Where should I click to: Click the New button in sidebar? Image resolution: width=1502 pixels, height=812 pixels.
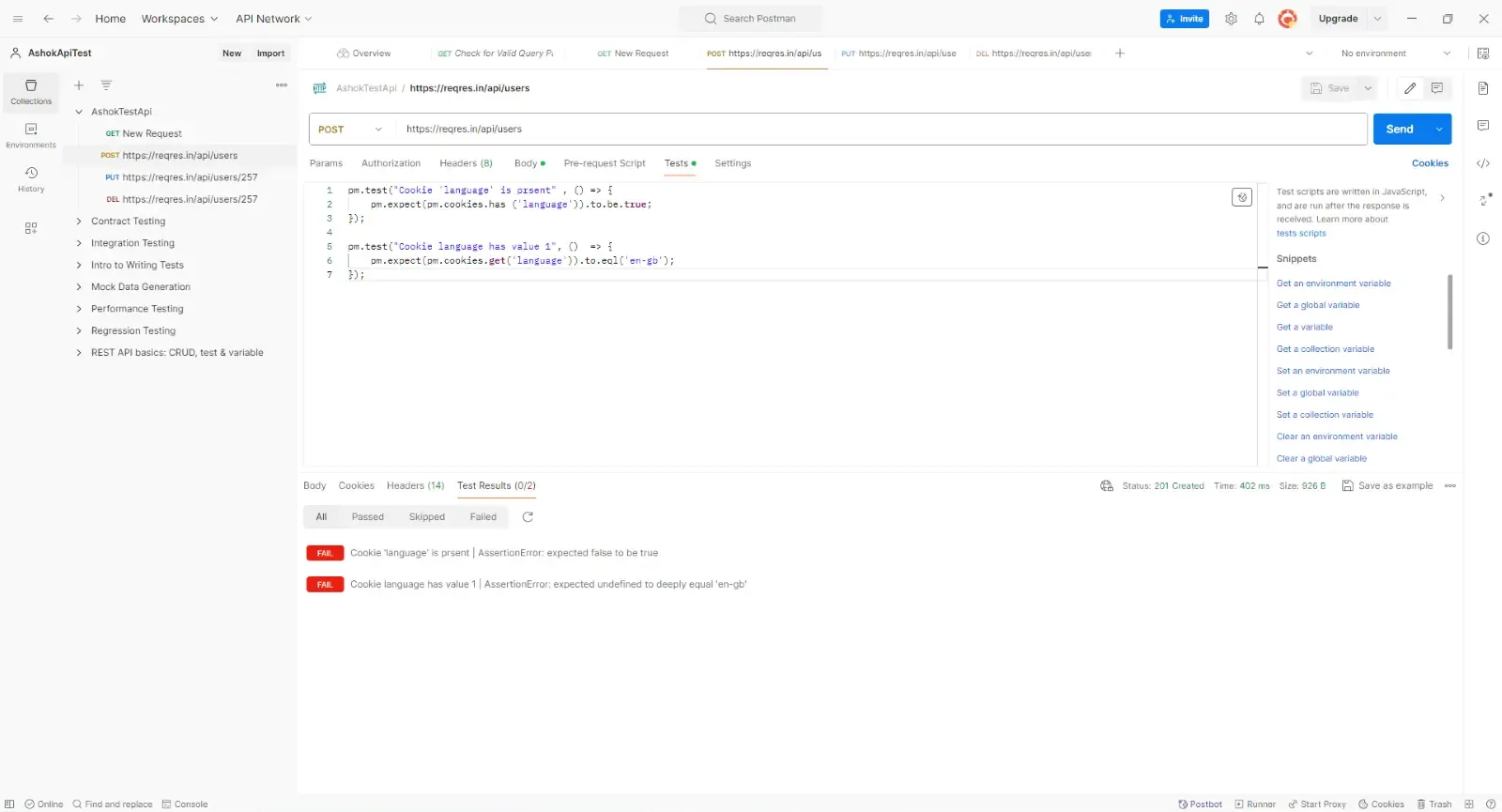tap(232, 54)
